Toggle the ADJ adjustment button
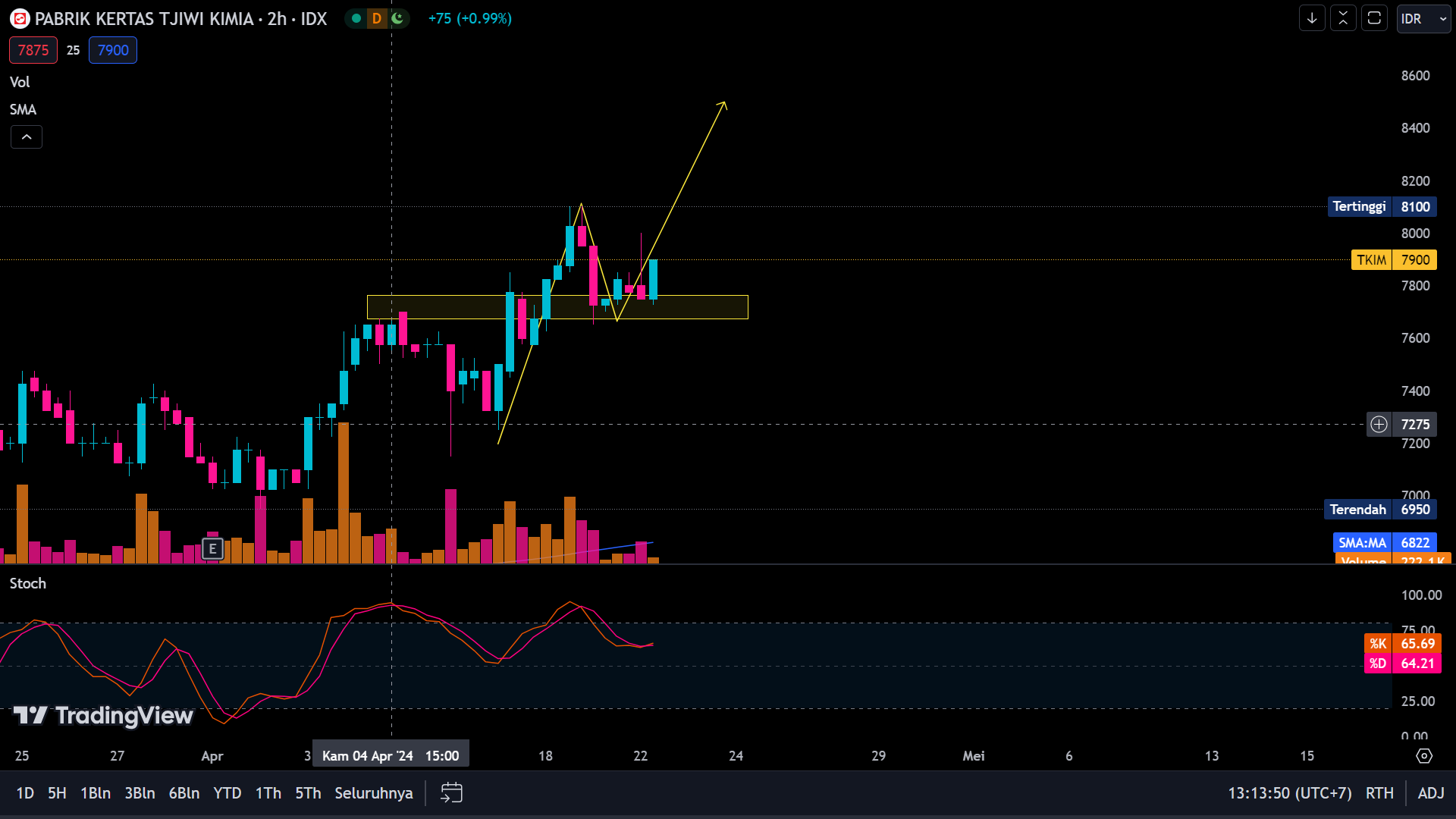Viewport: 1456px width, 819px height. [x=1430, y=792]
